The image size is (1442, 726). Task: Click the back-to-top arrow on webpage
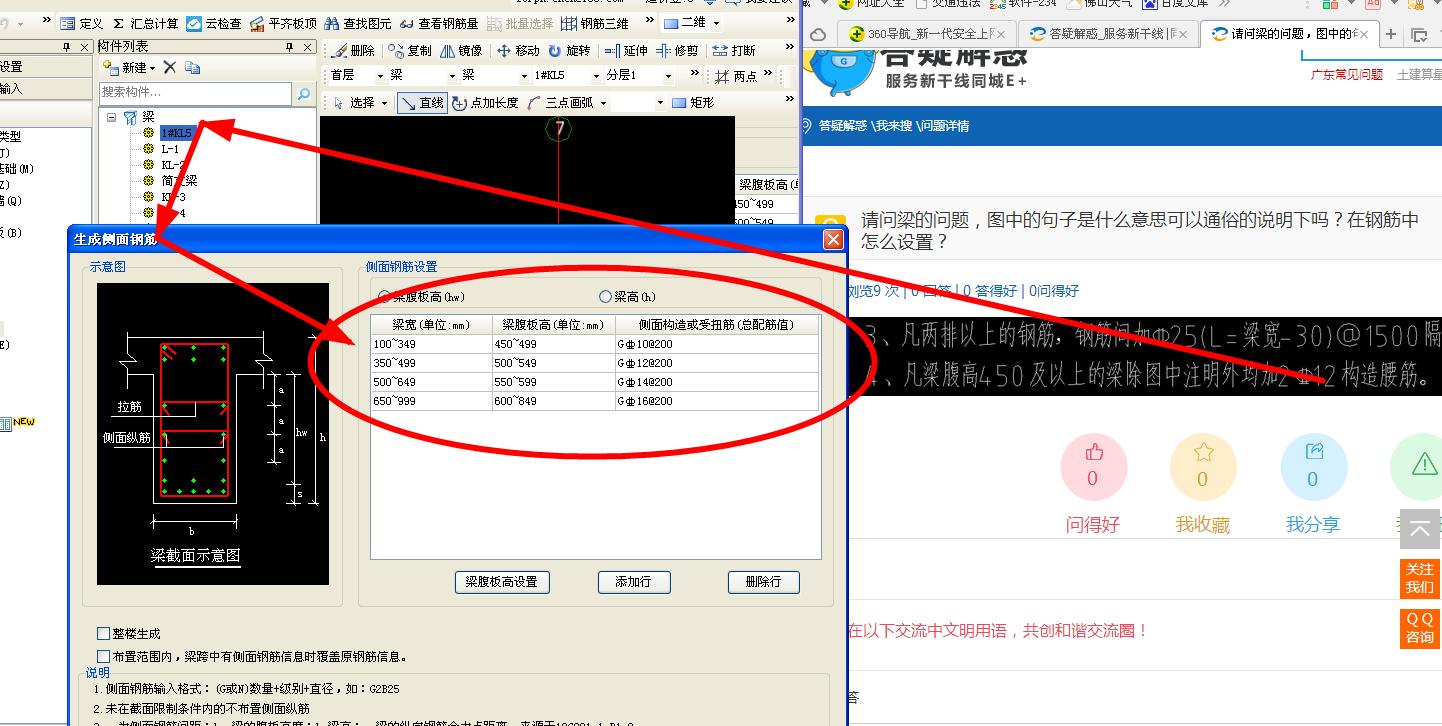[1419, 529]
